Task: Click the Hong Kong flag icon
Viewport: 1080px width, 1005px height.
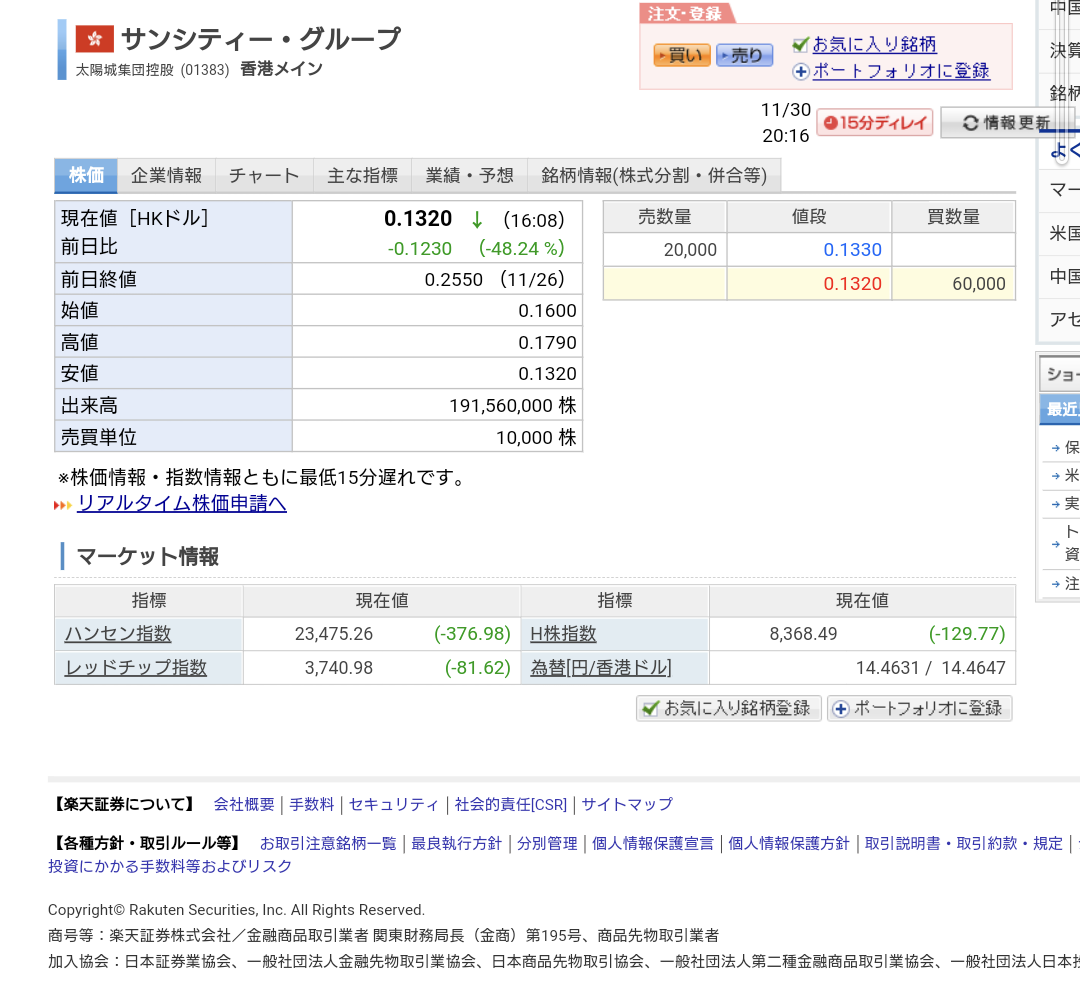Action: (94, 39)
